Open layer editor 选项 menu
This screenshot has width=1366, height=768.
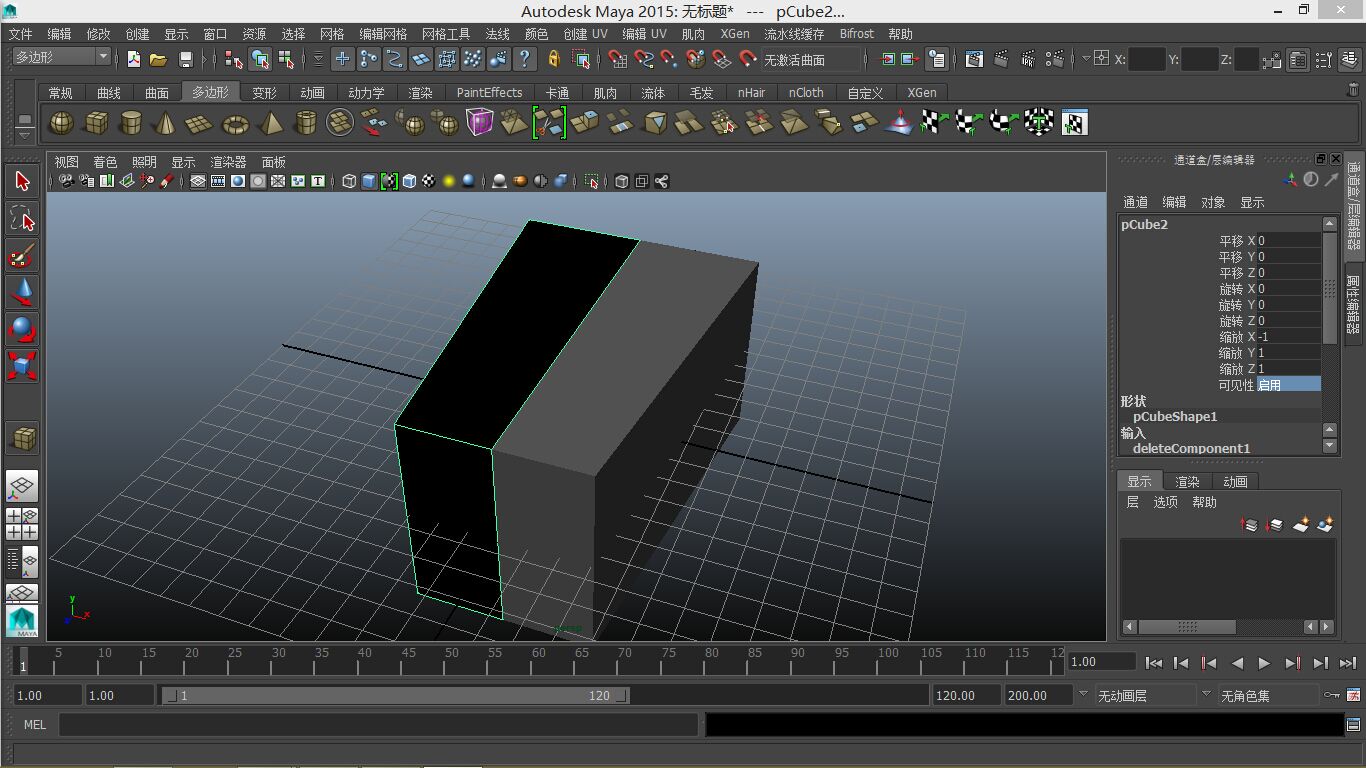1165,502
